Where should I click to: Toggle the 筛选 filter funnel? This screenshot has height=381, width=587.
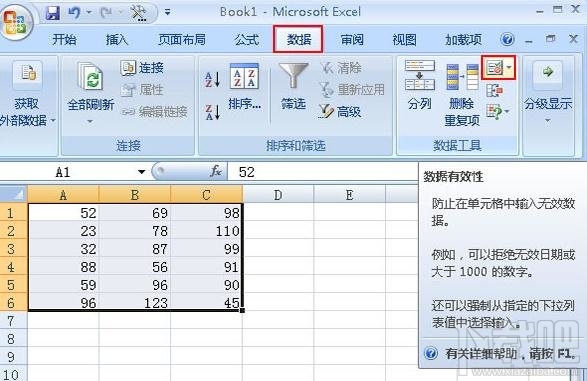coord(294,87)
